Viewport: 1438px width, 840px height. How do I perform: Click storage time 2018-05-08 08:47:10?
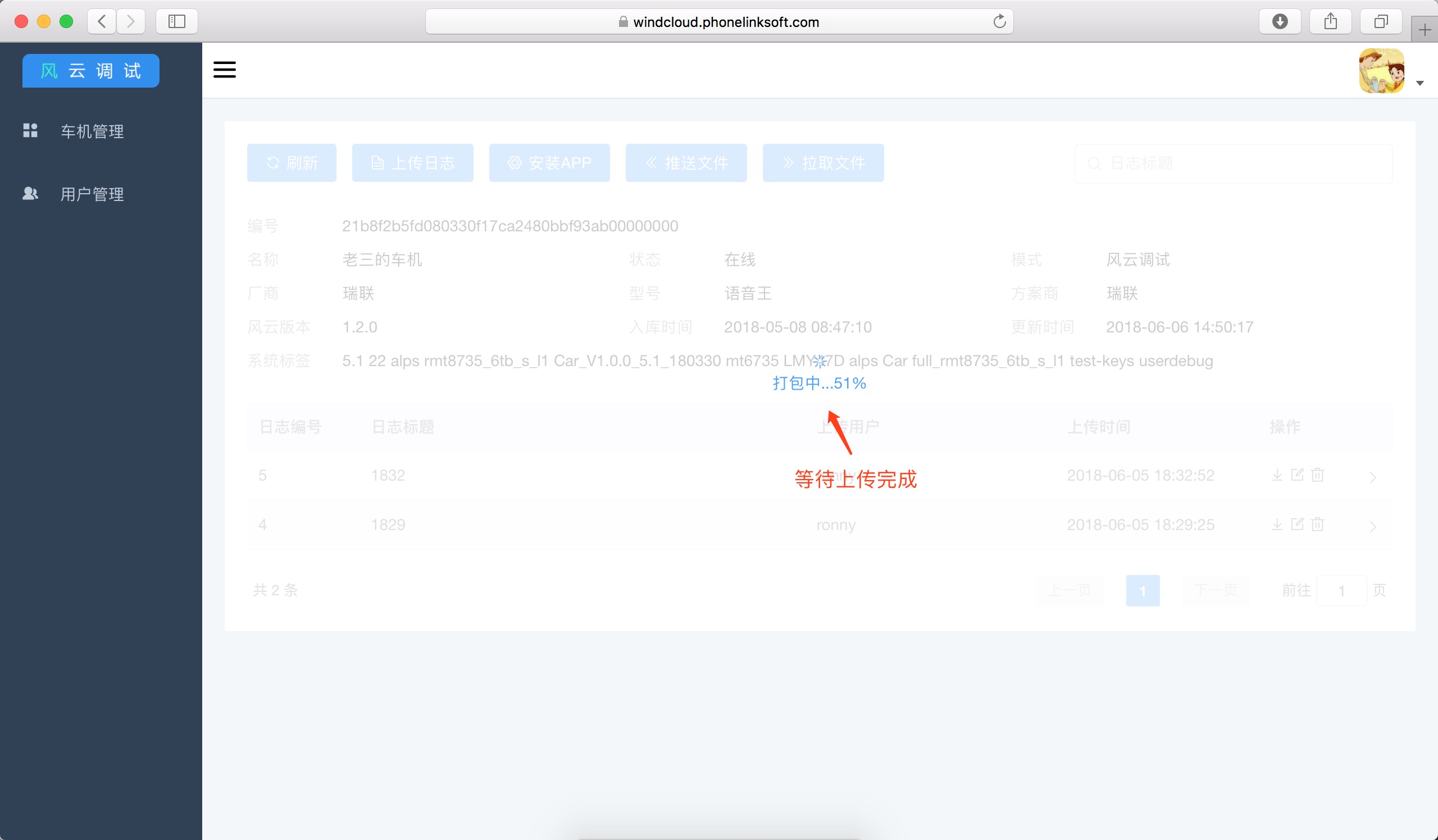798,327
